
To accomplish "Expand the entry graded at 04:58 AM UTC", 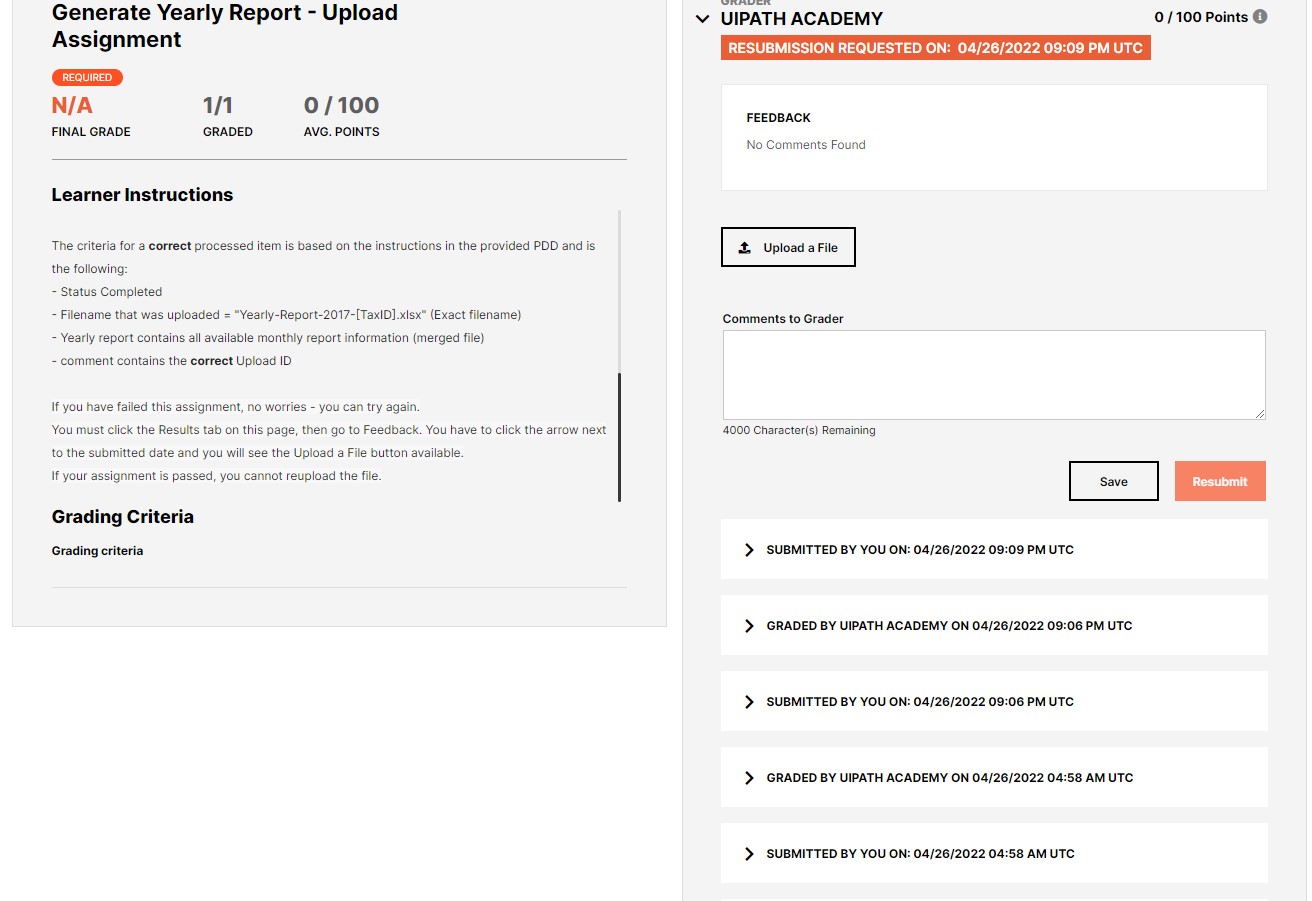I will coord(749,777).
